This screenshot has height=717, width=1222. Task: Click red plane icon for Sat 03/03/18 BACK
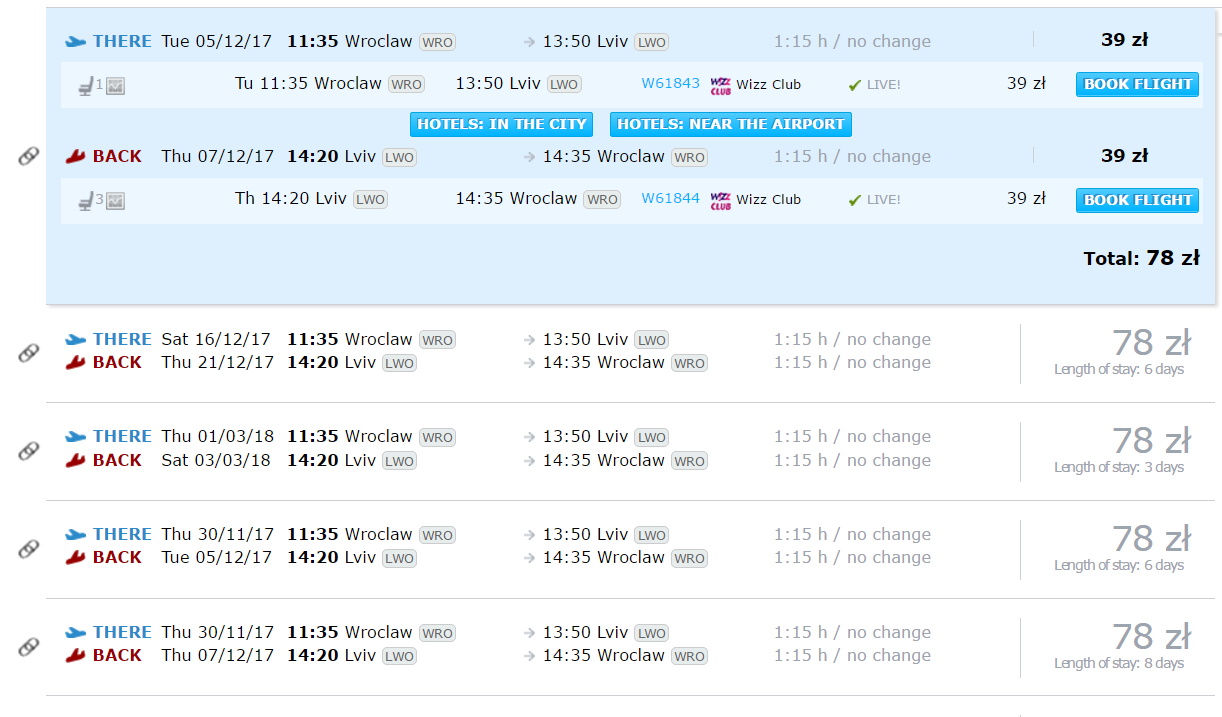tap(76, 460)
